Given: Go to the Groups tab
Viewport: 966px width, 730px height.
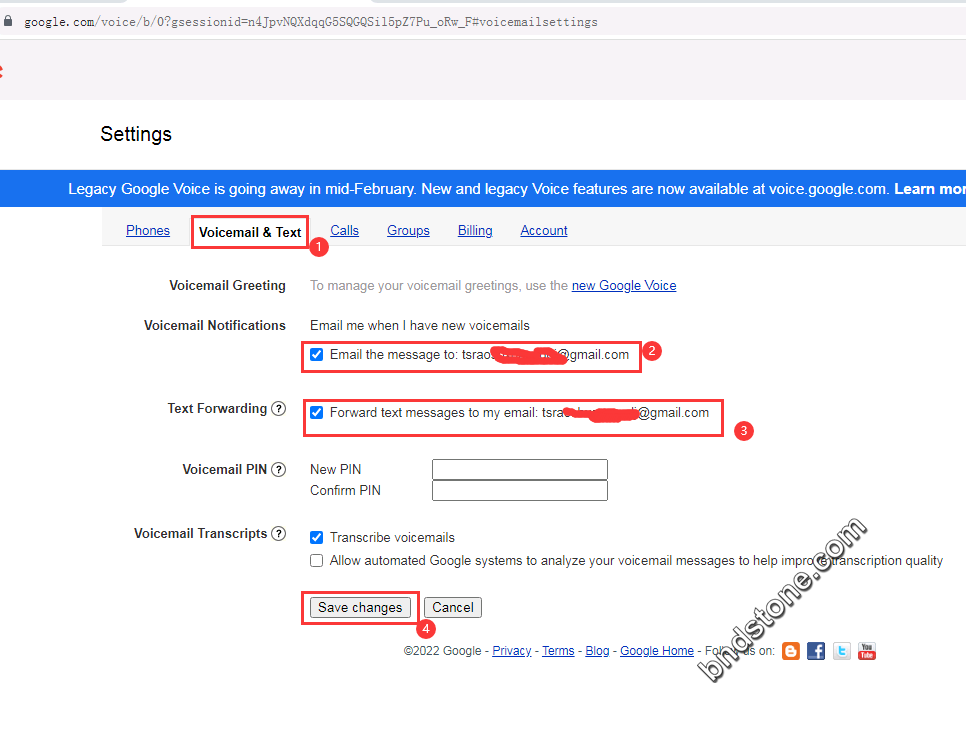Looking at the screenshot, I should [408, 230].
